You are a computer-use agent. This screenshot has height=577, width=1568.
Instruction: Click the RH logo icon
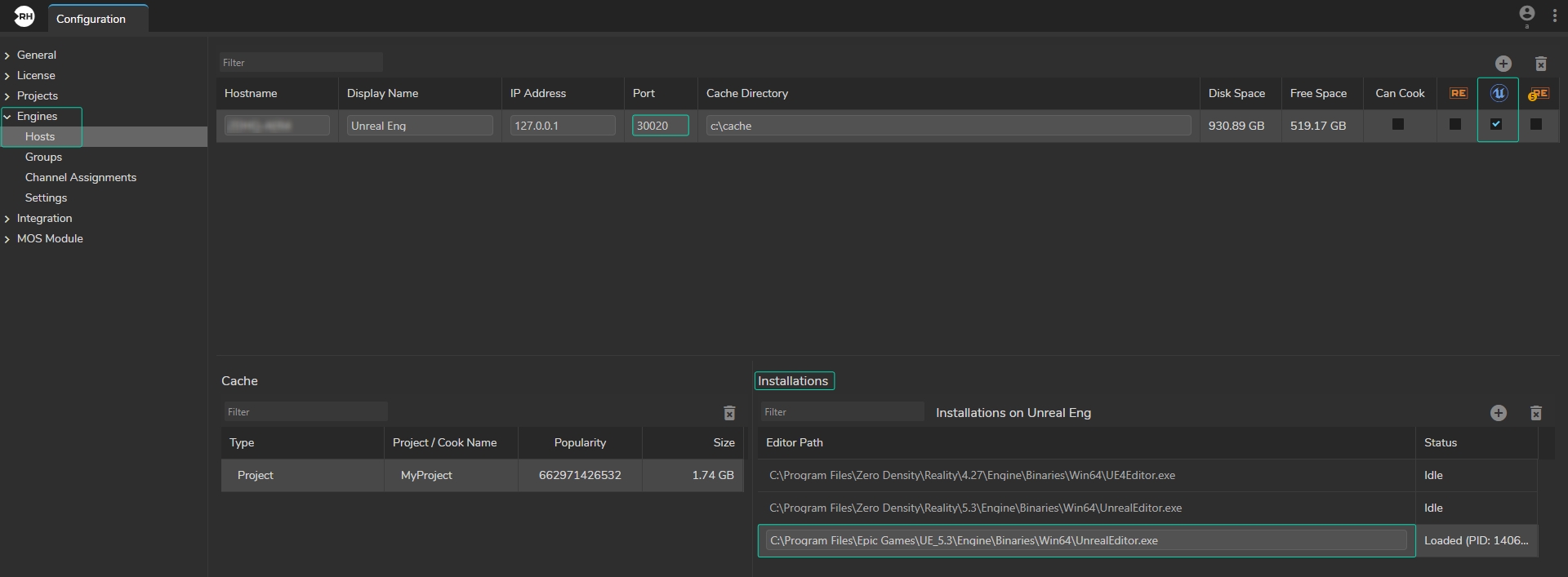24,16
